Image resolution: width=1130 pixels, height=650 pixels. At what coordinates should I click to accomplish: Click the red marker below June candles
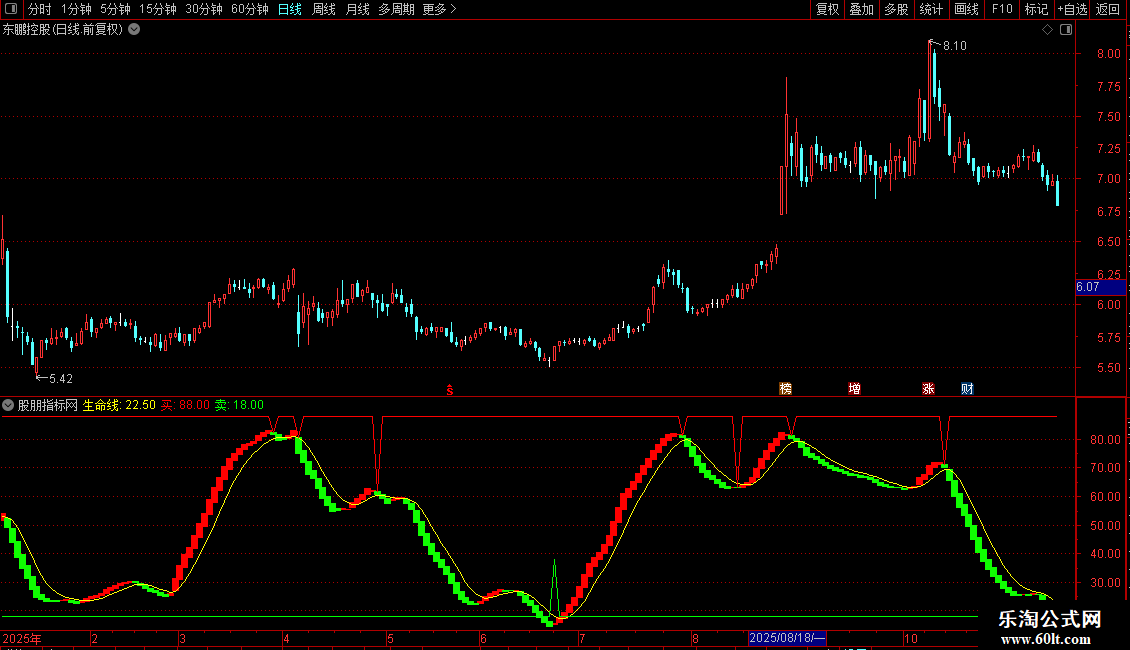tap(450, 390)
